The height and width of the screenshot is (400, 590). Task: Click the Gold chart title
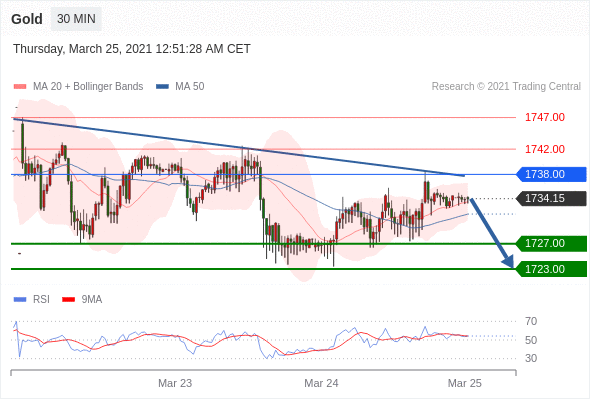pyautogui.click(x=27, y=19)
